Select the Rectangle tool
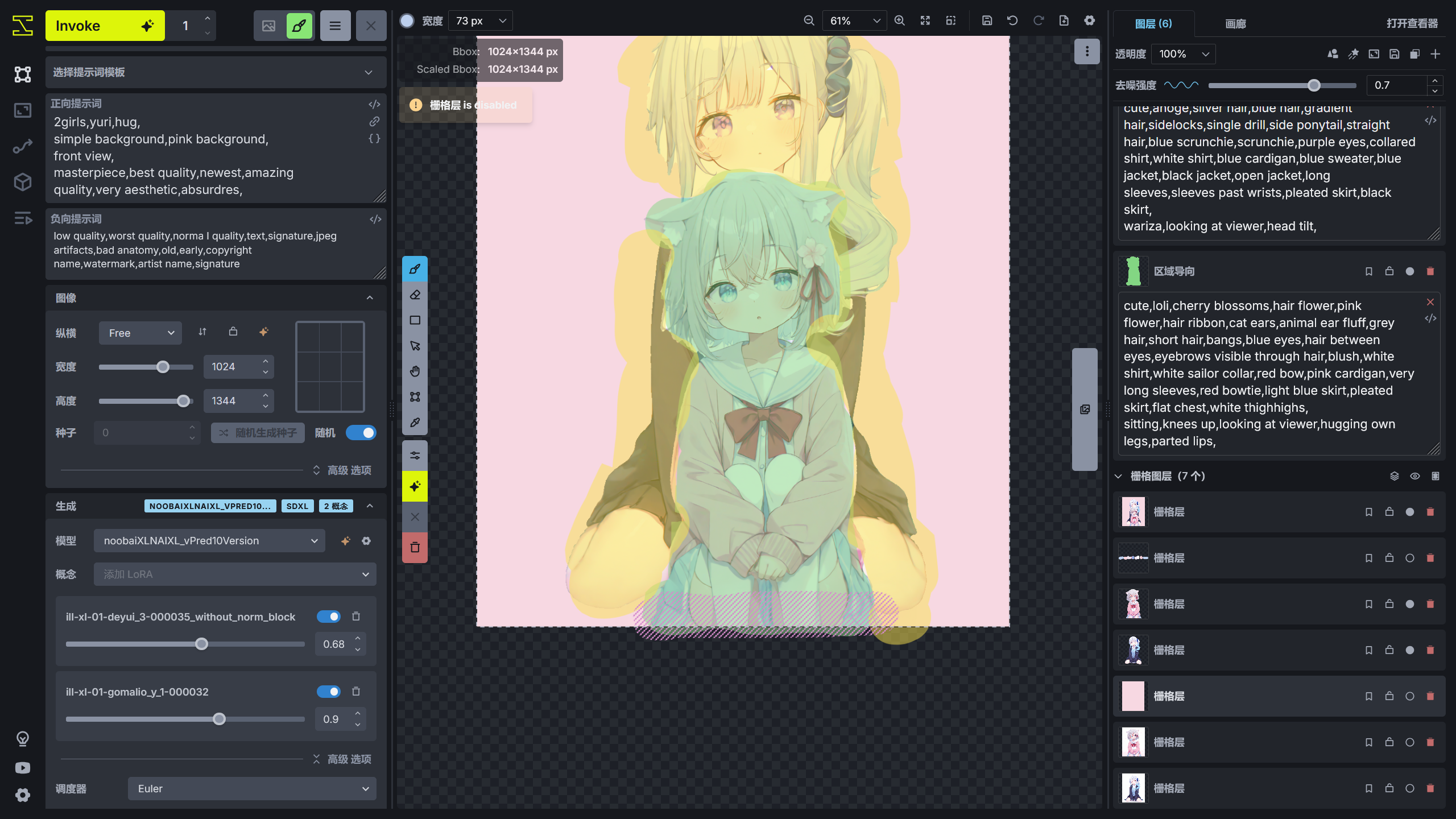1456x819 pixels. pos(415,320)
